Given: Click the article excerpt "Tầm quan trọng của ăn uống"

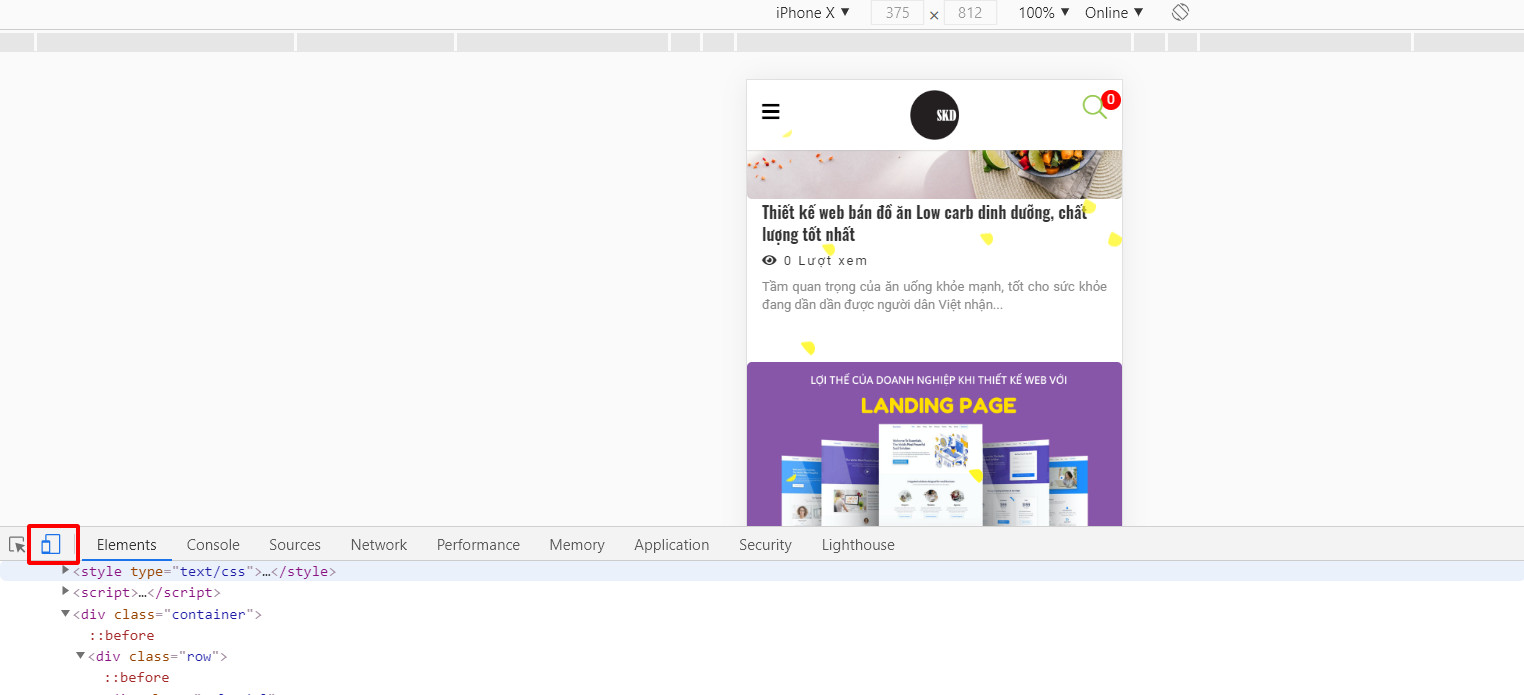Looking at the screenshot, I should pyautogui.click(x=934, y=295).
